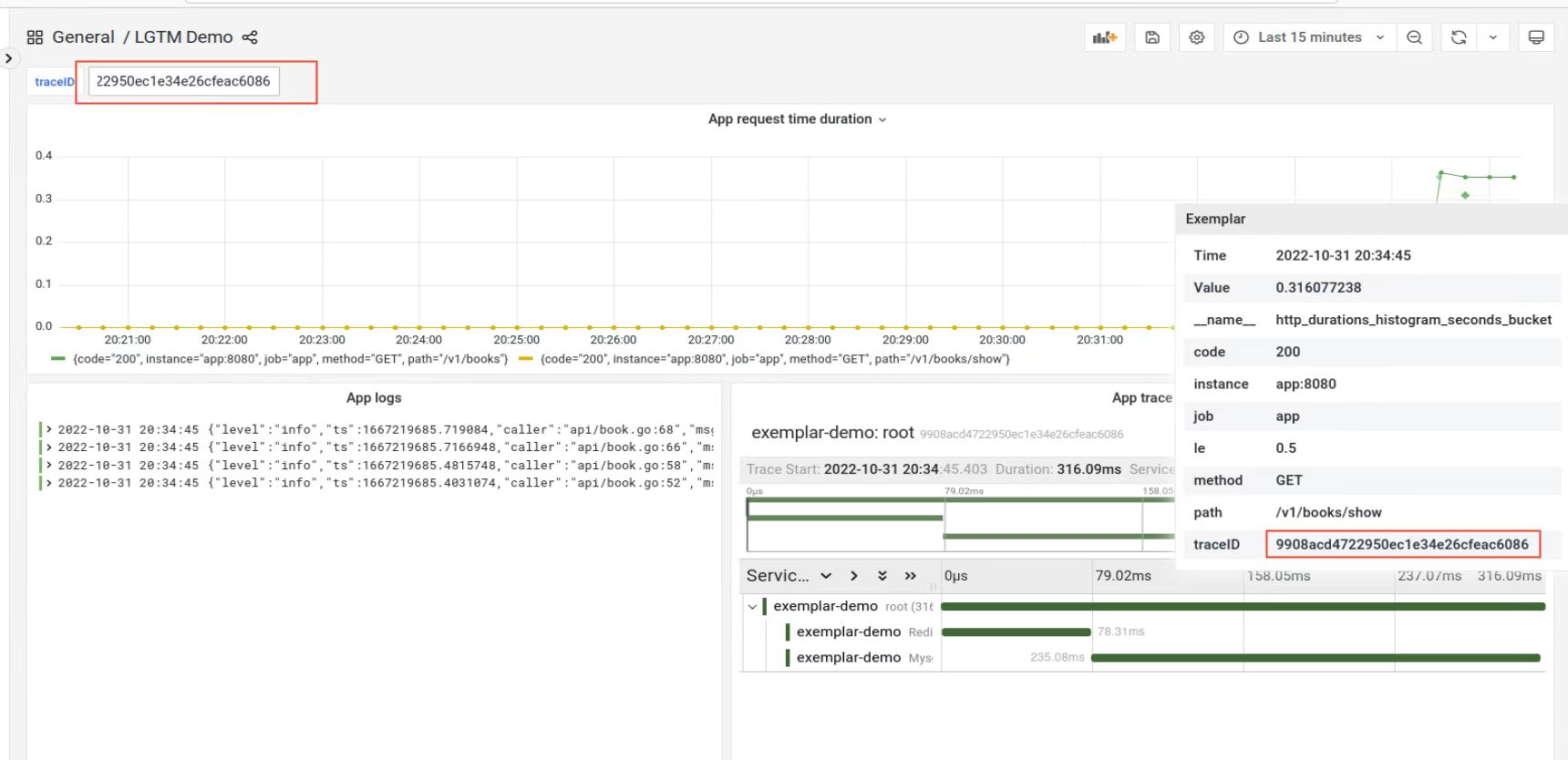1568x760 pixels.
Task: Zoom out the time range
Action: (x=1414, y=37)
